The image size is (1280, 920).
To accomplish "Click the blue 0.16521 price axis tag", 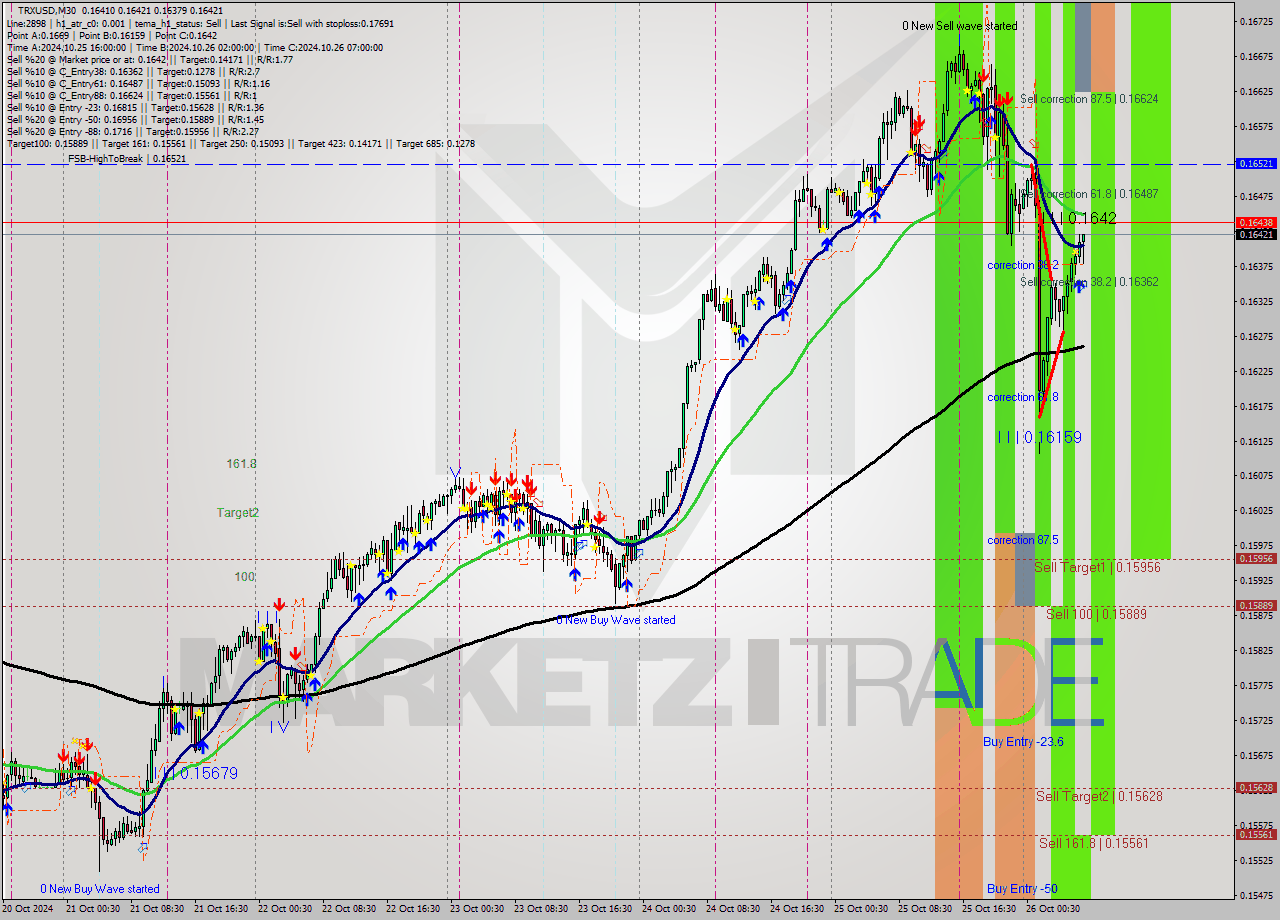I will tap(1256, 163).
